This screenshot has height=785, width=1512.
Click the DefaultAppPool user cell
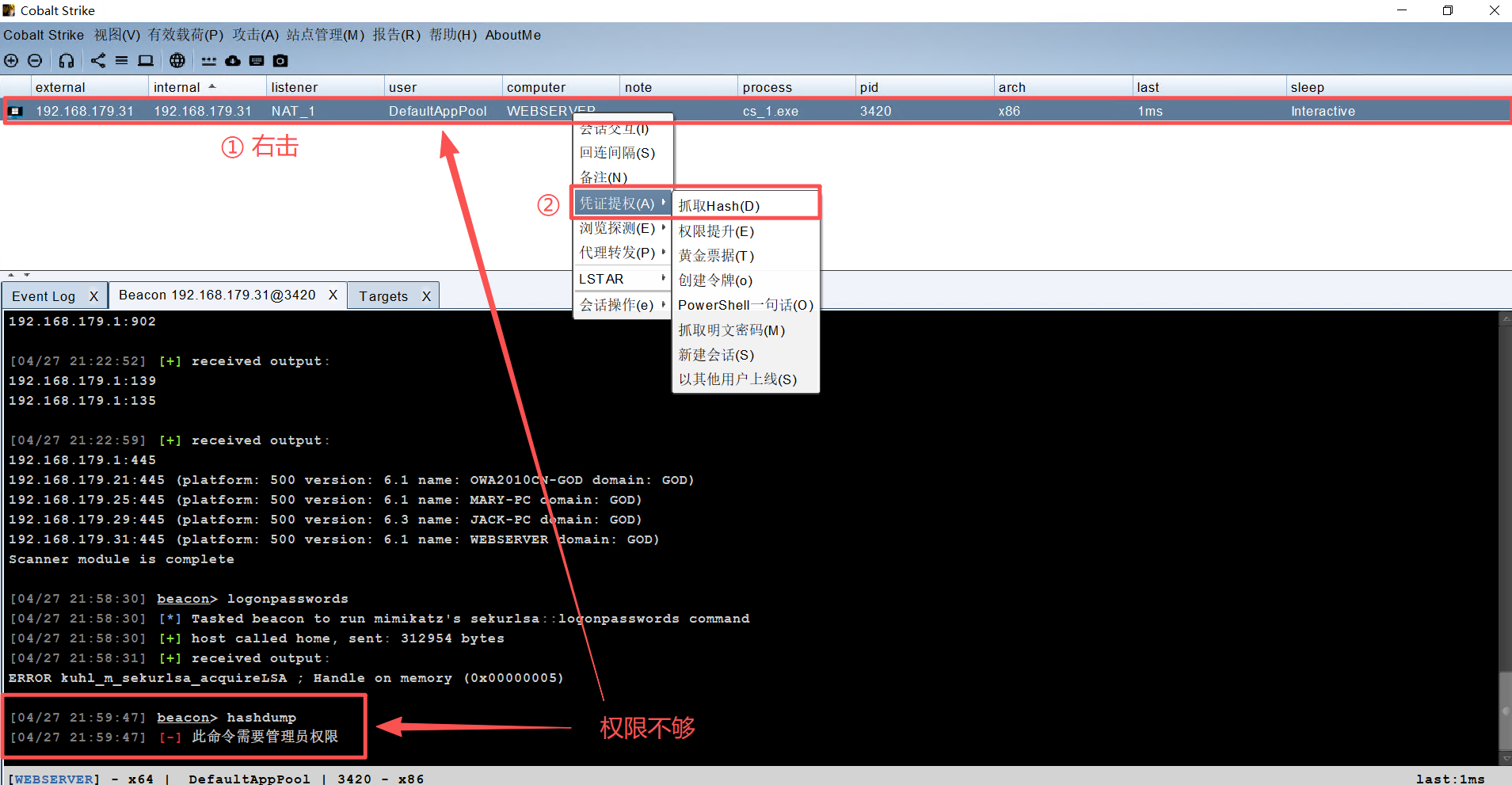(x=438, y=112)
